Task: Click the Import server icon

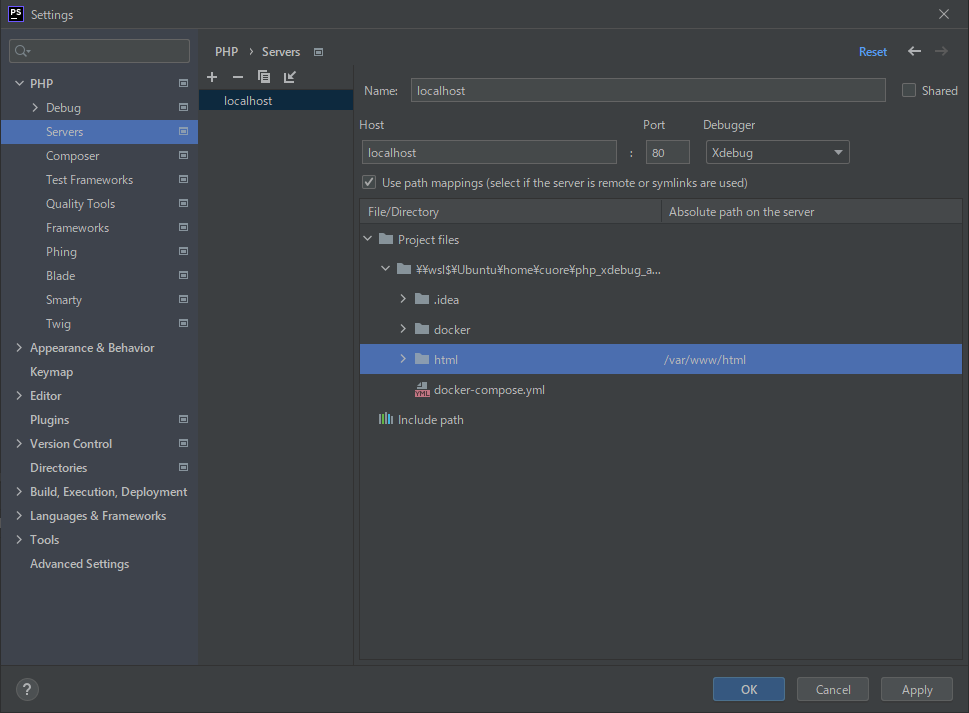Action: [x=290, y=77]
